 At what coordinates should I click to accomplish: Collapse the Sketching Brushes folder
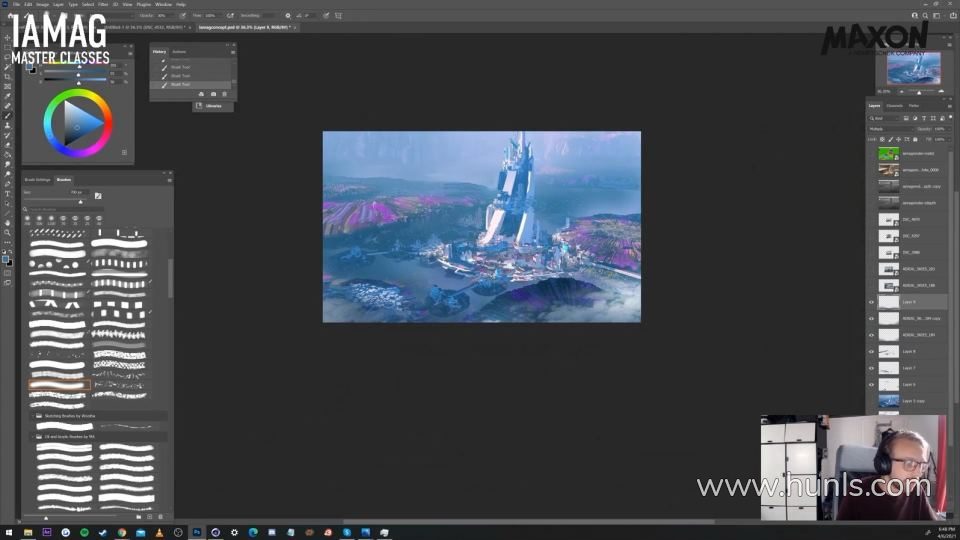point(33,416)
